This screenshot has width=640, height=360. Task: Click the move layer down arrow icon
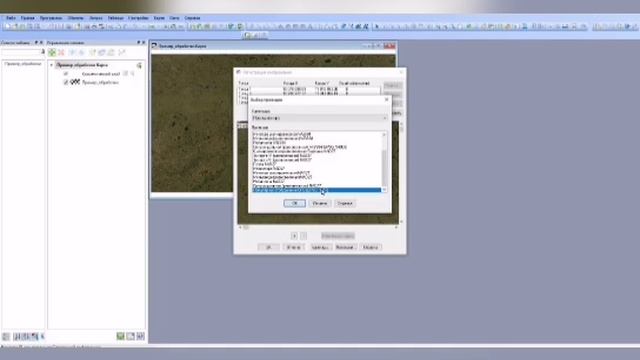point(81,52)
